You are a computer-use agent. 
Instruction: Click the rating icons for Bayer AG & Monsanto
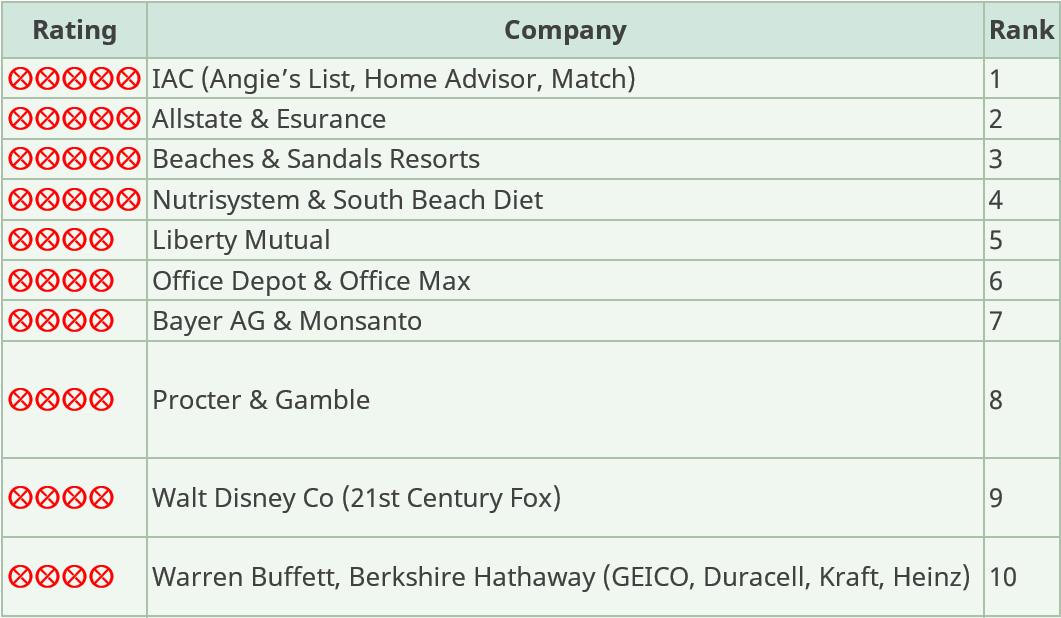[x=61, y=321]
